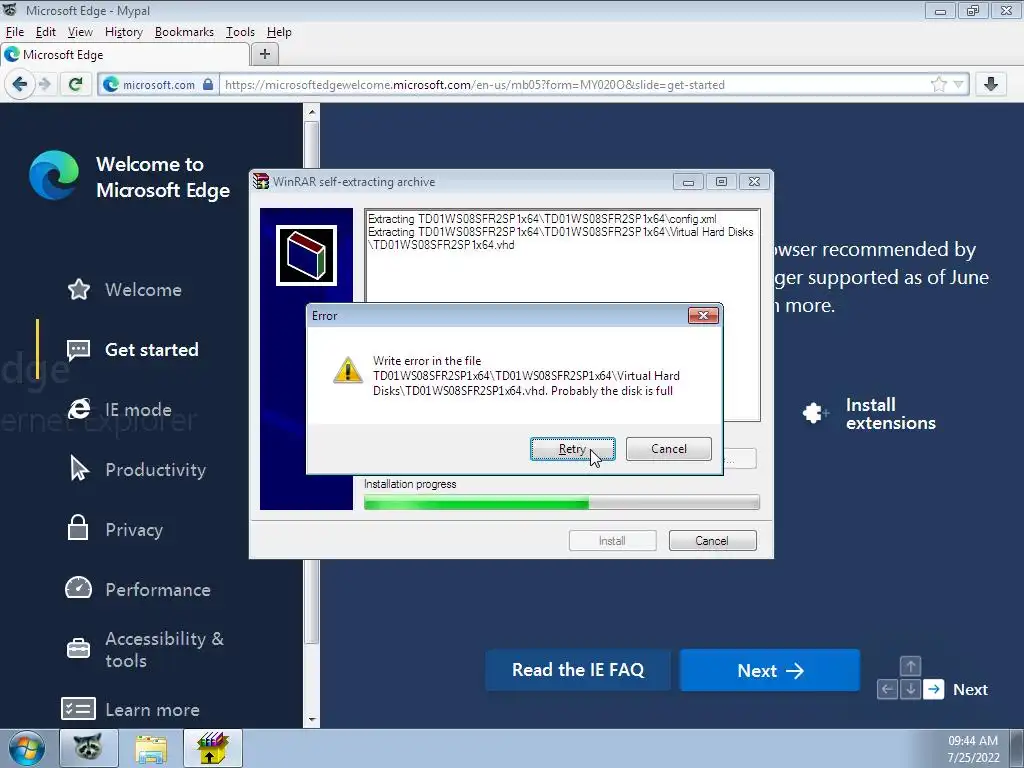Open the View menu
The image size is (1024, 768).
pyautogui.click(x=80, y=32)
